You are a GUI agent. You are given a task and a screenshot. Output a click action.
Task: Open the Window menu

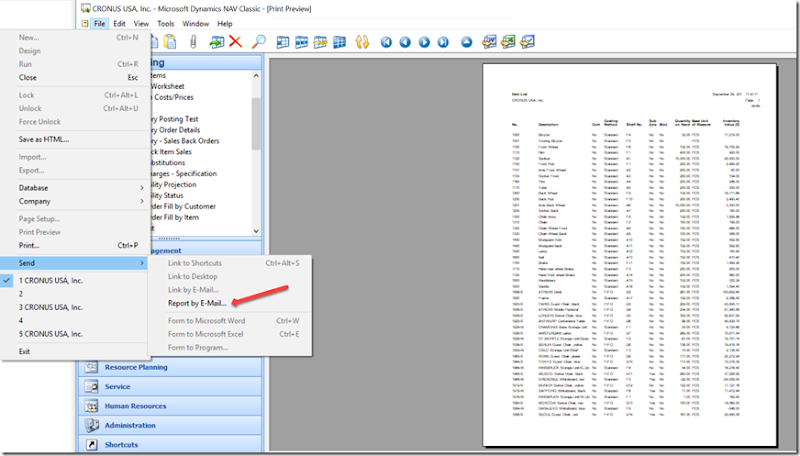tap(195, 23)
